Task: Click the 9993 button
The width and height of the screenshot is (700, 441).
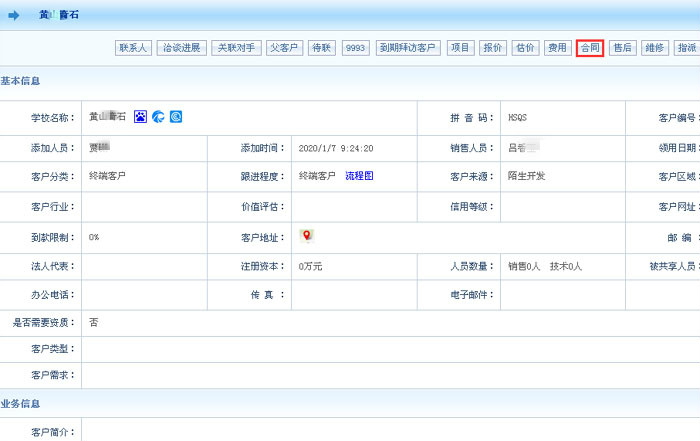Action: (355, 48)
